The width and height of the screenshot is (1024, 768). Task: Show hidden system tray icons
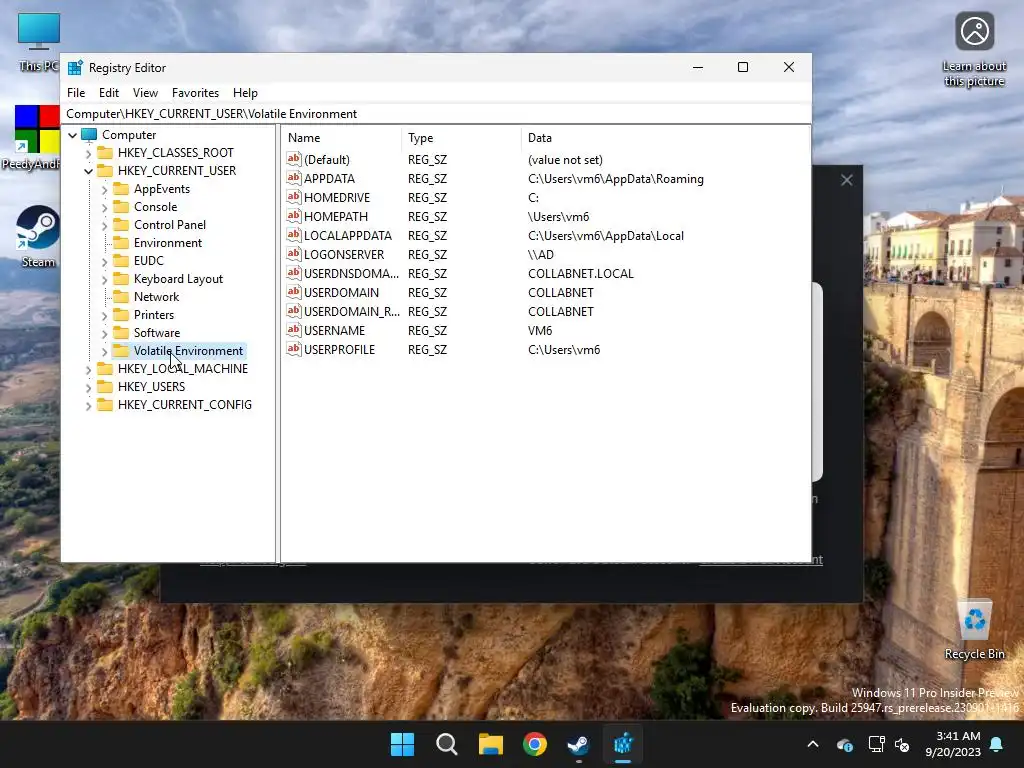(813, 744)
